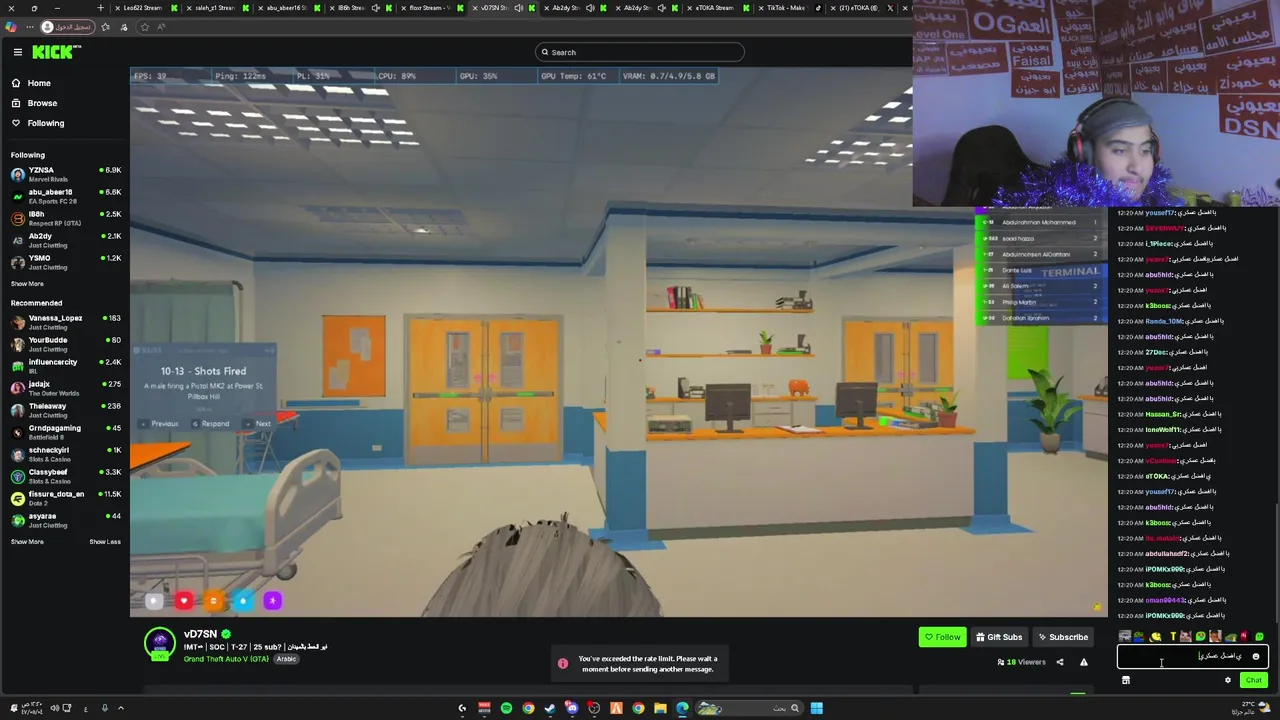The height and width of the screenshot is (720, 1280).
Task: Expand Show More under Following
Action: 27,284
